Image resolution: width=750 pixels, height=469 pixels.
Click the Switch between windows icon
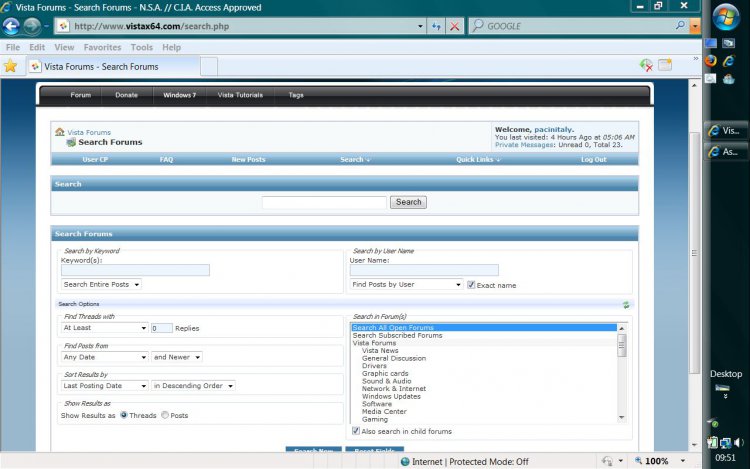[x=728, y=44]
